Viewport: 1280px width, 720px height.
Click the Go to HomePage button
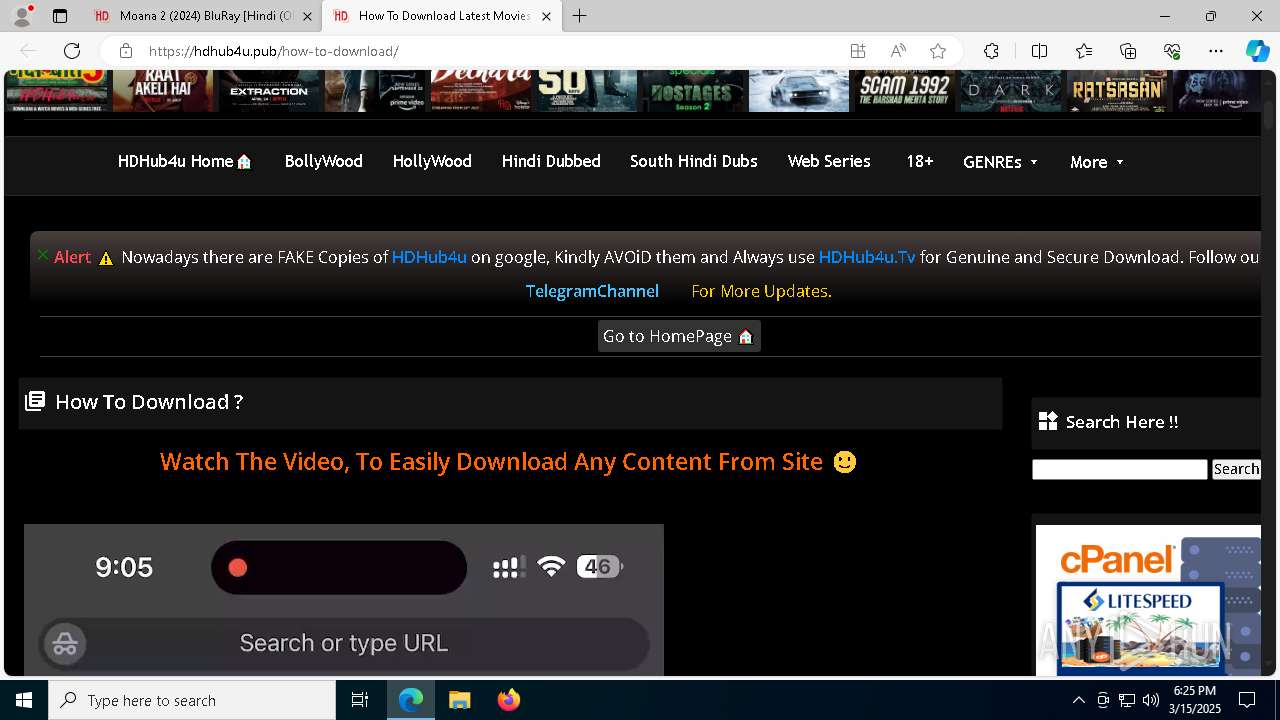679,336
